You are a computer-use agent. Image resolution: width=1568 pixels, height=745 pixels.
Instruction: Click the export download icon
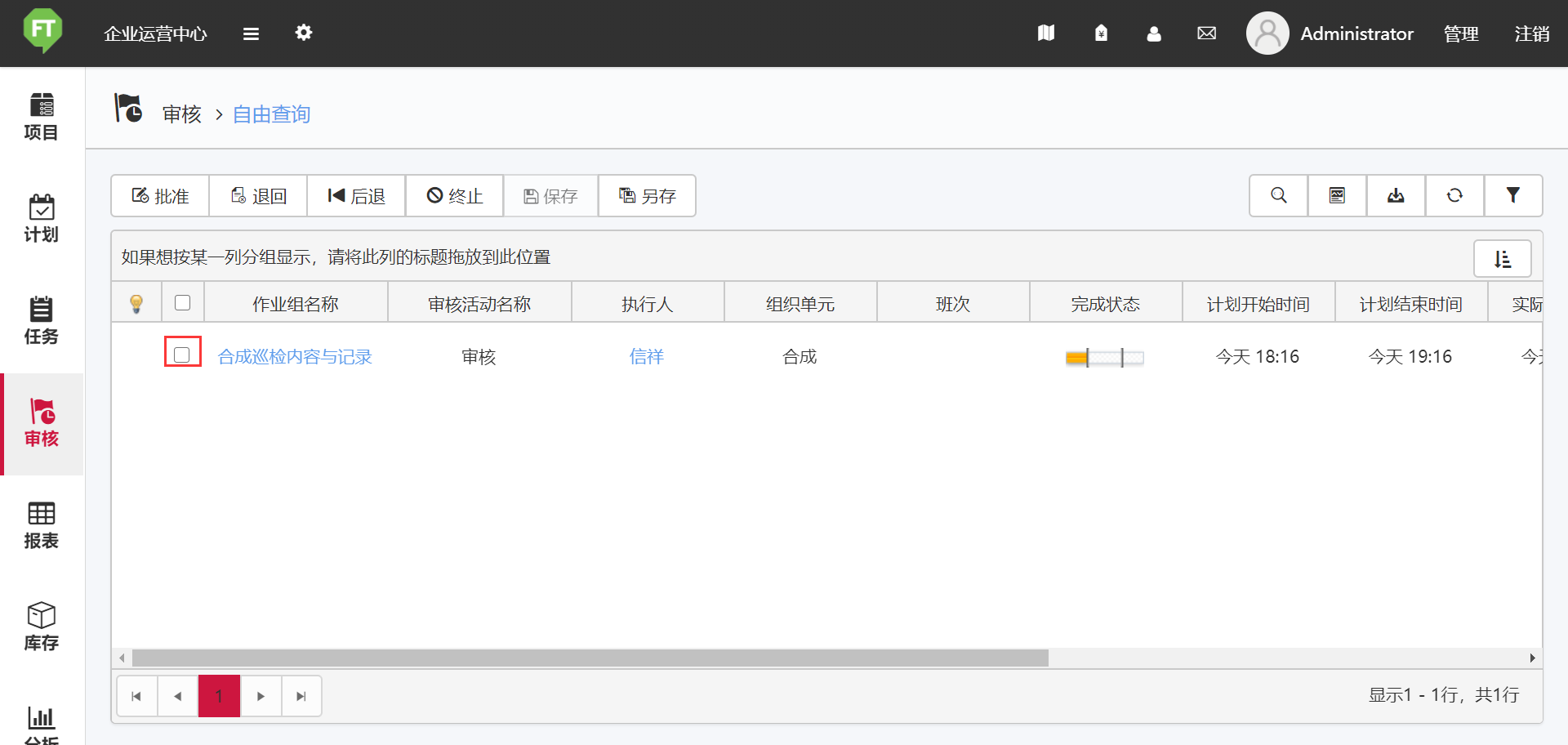pos(1396,195)
